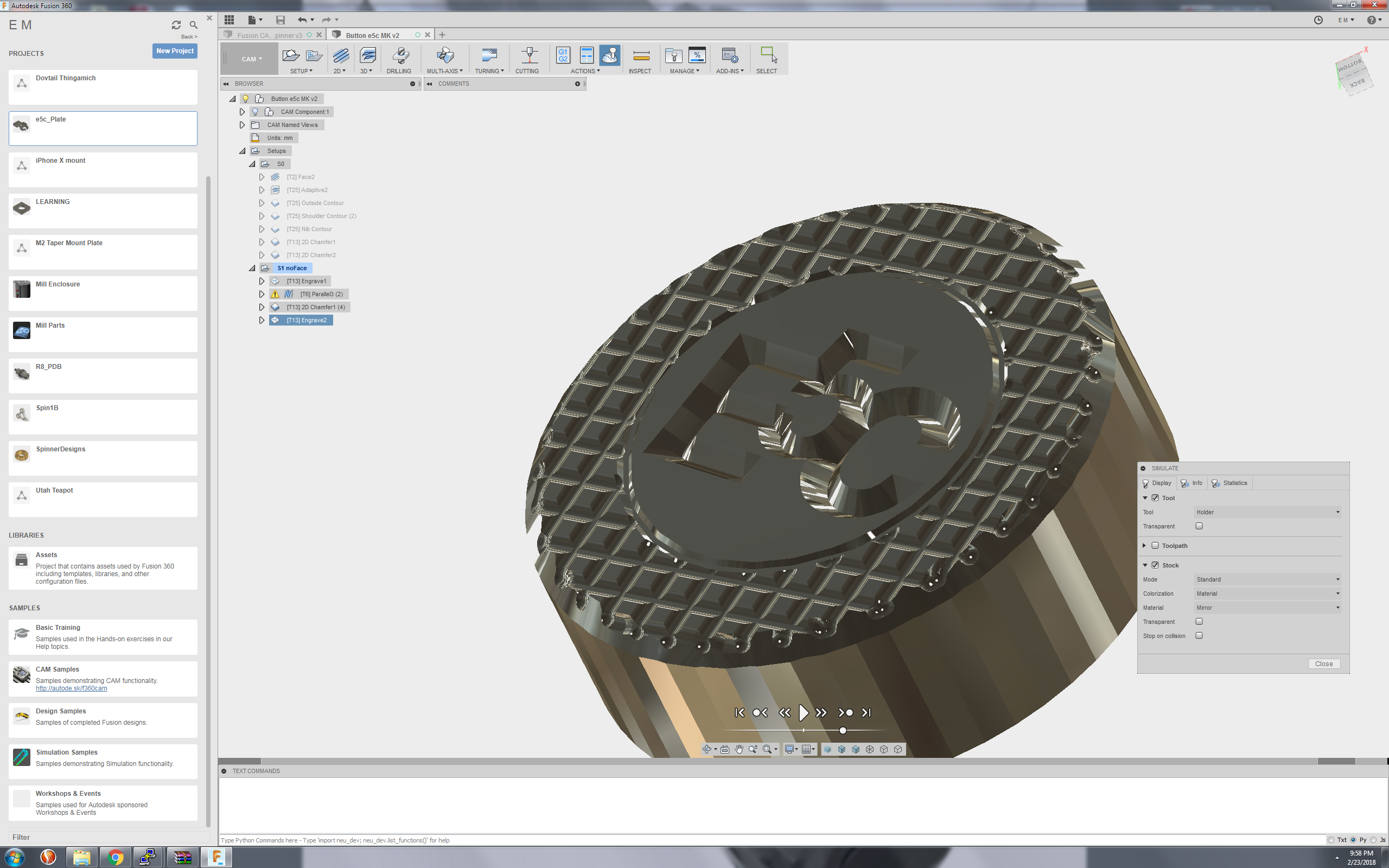Open the Actions menu
The width and height of the screenshot is (1389, 868).
pyautogui.click(x=585, y=71)
